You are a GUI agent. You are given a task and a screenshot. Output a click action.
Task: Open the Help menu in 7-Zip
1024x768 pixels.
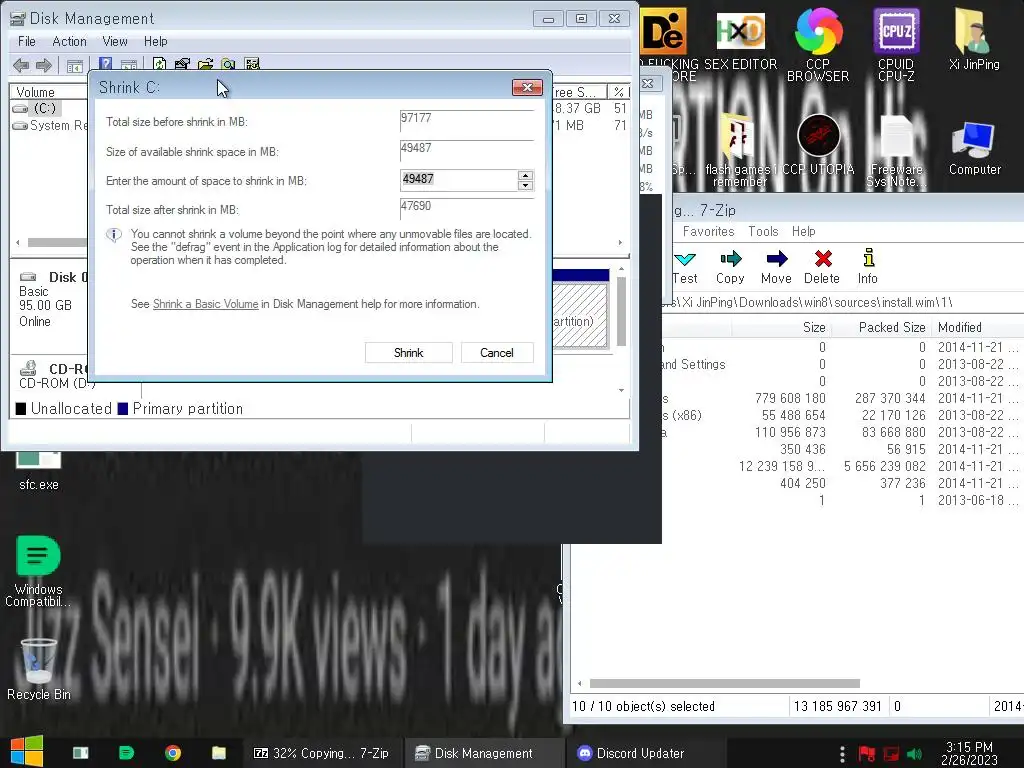tap(803, 231)
